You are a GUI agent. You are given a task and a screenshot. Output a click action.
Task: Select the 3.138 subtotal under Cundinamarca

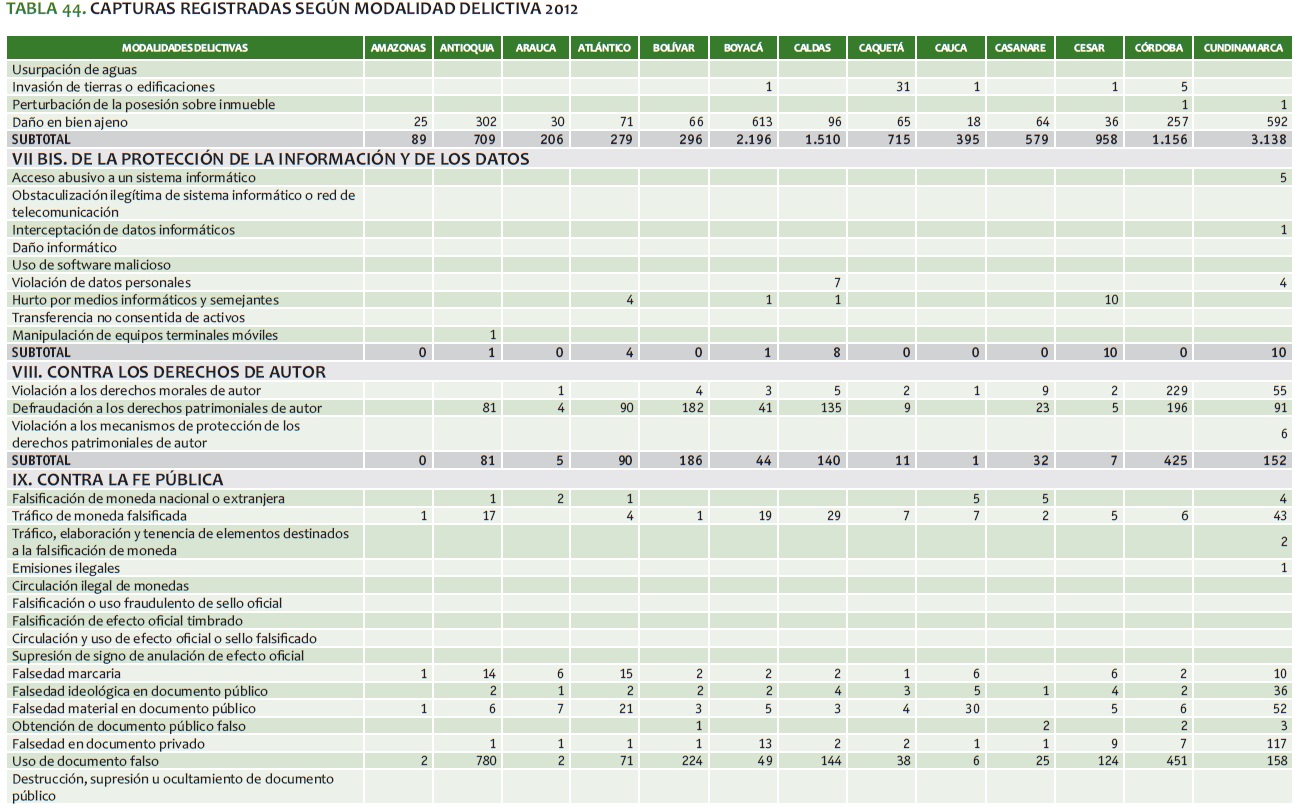(x=1267, y=139)
